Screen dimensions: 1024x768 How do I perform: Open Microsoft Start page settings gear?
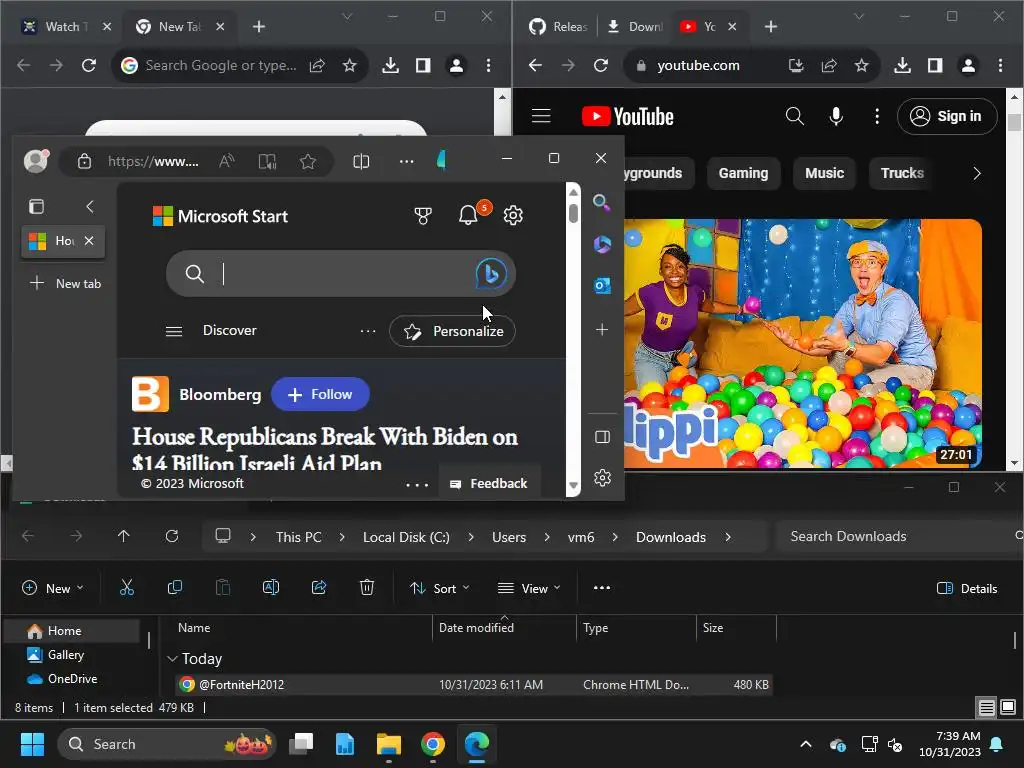(513, 215)
